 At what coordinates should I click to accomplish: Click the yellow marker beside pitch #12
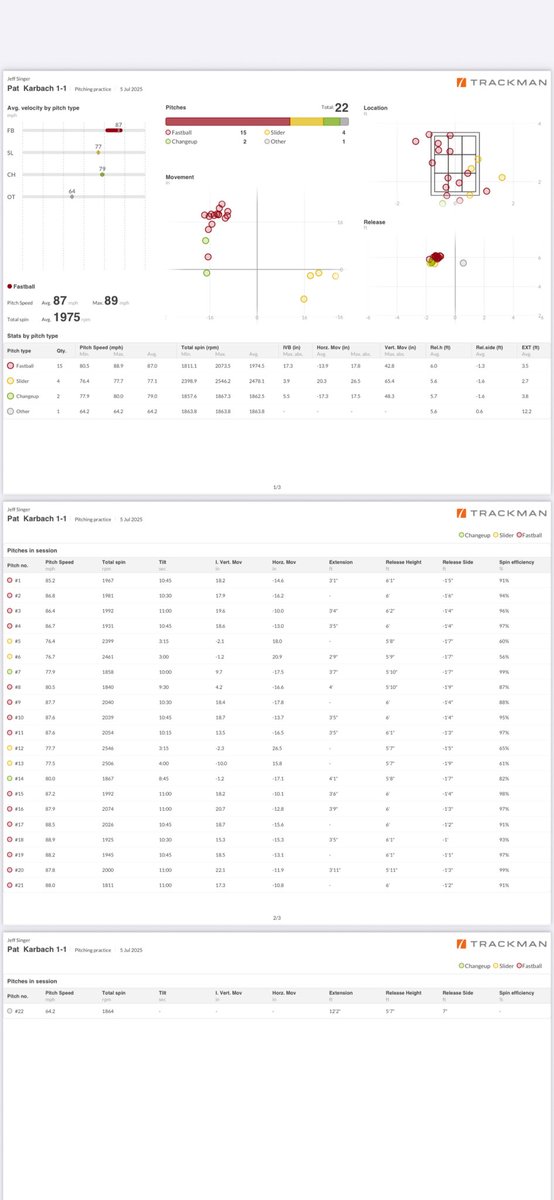pyautogui.click(x=10, y=747)
